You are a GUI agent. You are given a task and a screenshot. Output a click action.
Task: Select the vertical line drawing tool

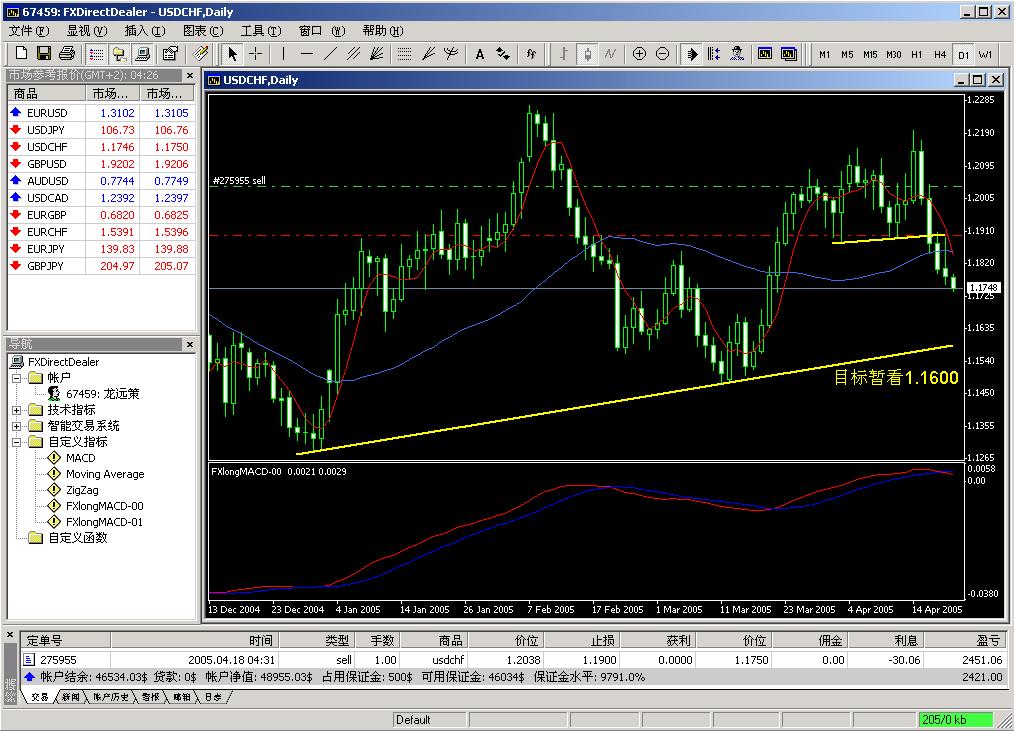283,54
